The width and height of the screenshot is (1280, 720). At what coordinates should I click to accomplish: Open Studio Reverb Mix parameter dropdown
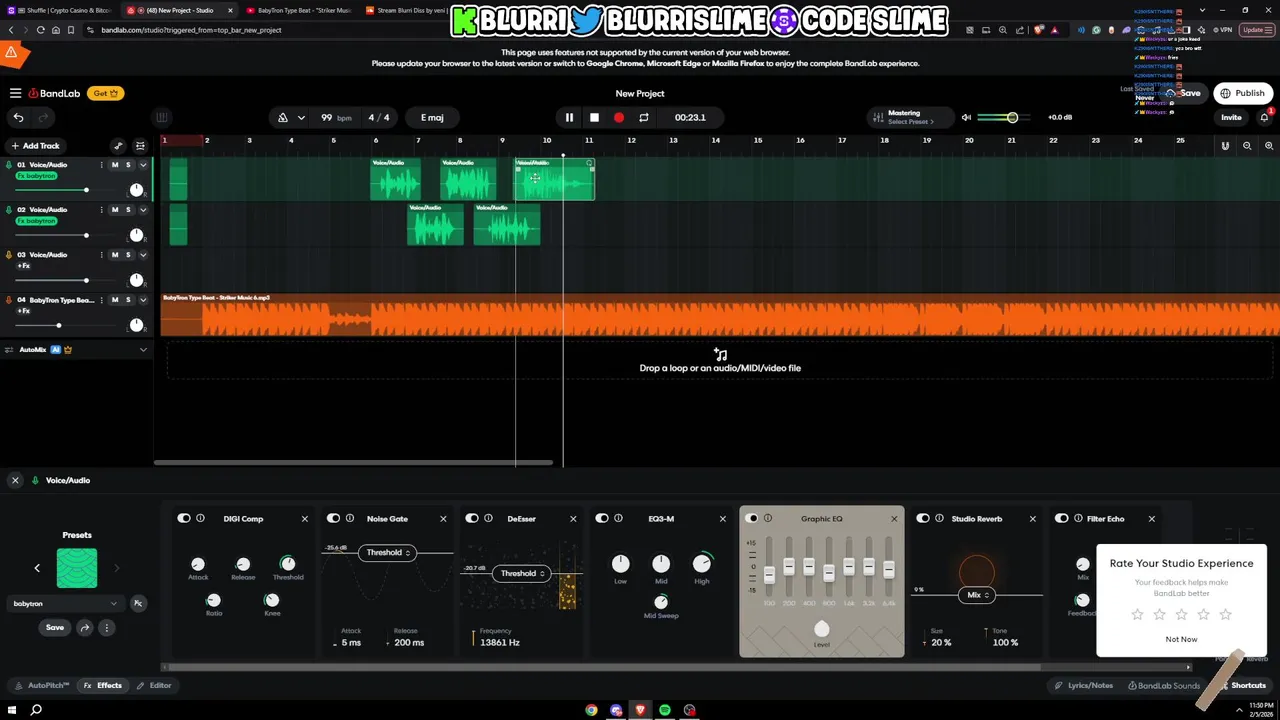click(975, 595)
